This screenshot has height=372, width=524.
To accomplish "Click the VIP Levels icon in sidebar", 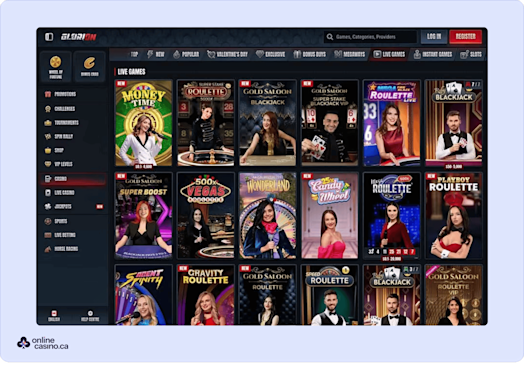I will point(48,164).
